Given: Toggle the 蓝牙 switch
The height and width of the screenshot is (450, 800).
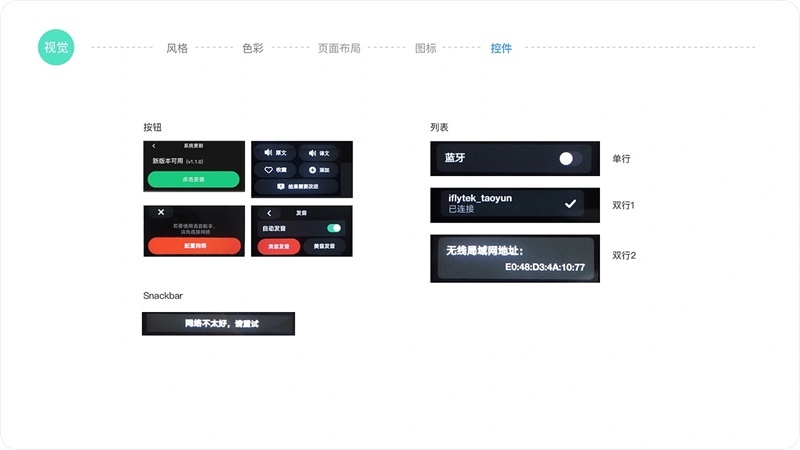Looking at the screenshot, I should pyautogui.click(x=570, y=159).
